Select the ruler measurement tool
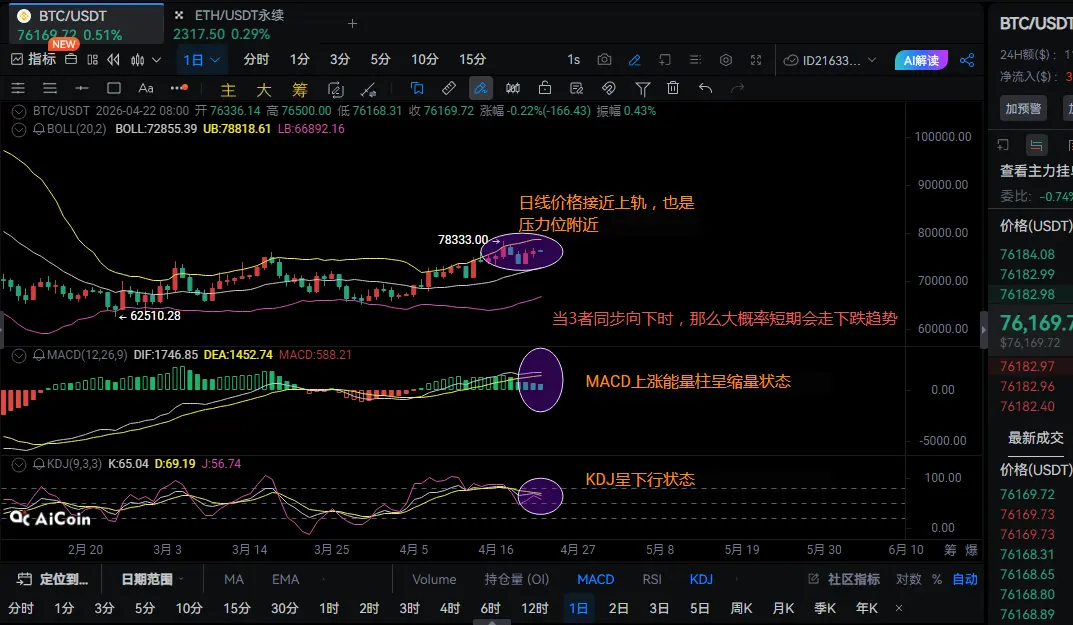The image size is (1073, 625). (x=449, y=88)
